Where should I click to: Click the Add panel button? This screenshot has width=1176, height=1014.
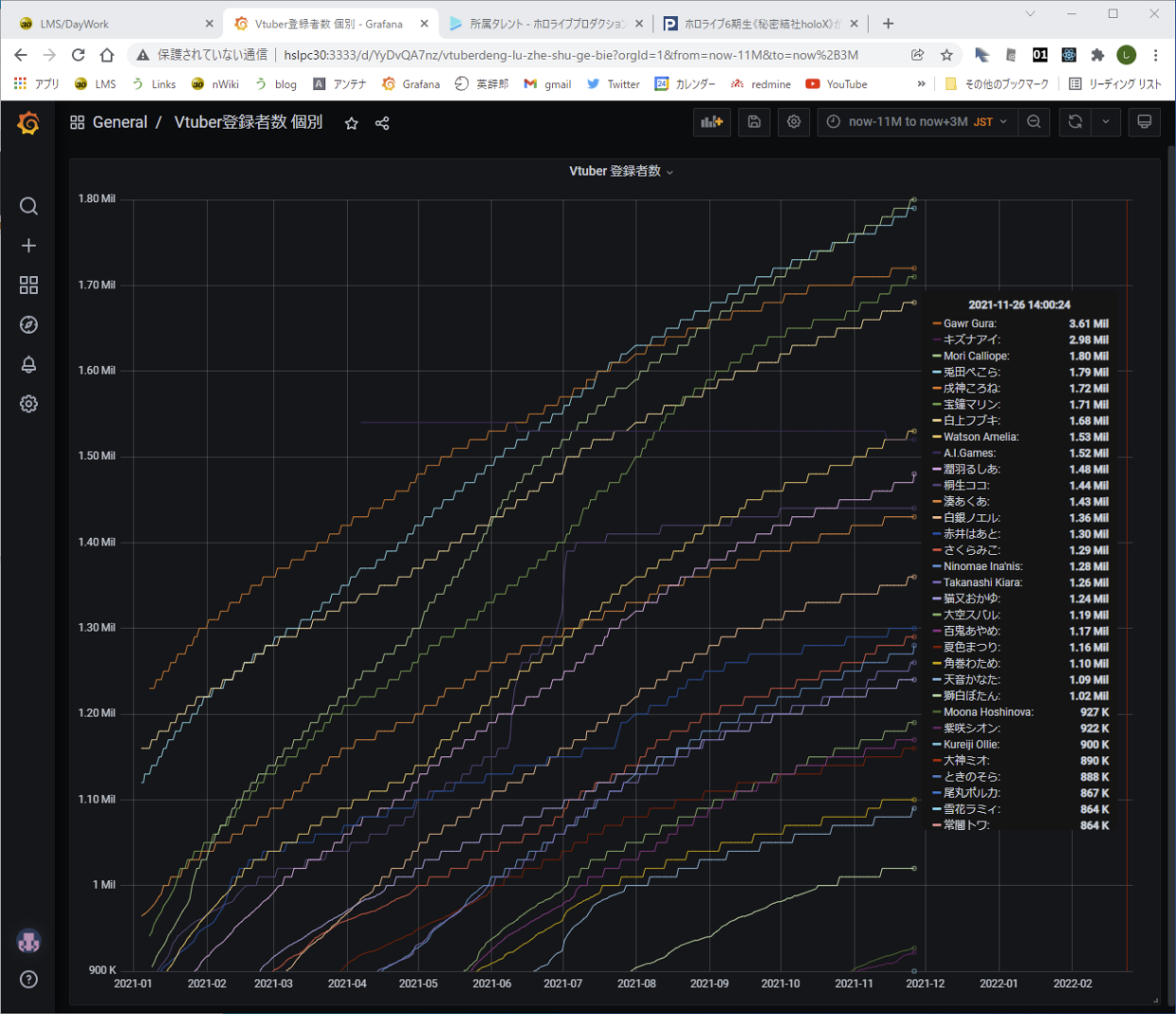point(711,122)
